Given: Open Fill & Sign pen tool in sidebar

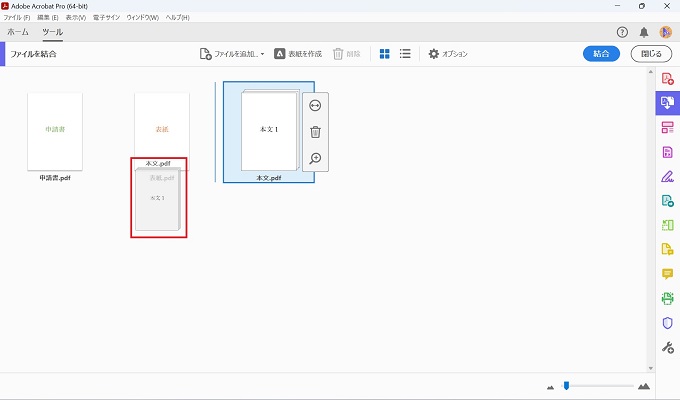Looking at the screenshot, I should point(667,177).
